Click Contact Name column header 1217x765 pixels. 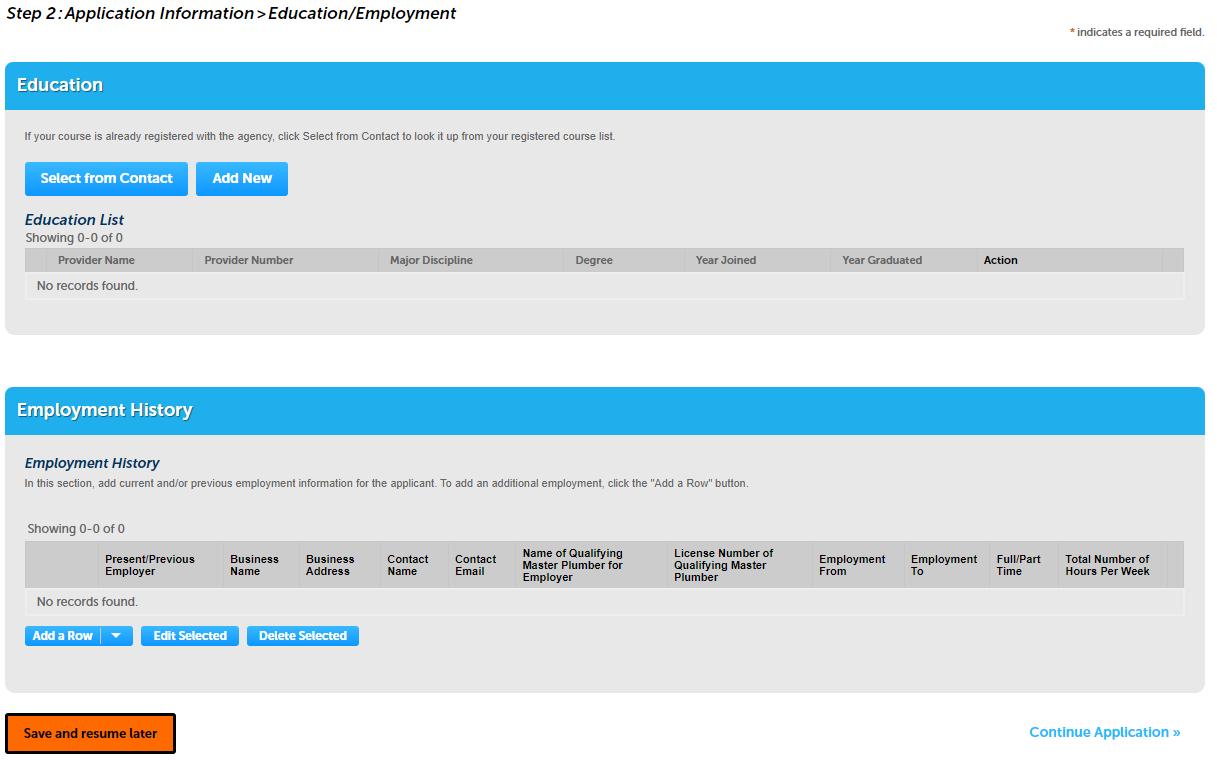point(408,565)
